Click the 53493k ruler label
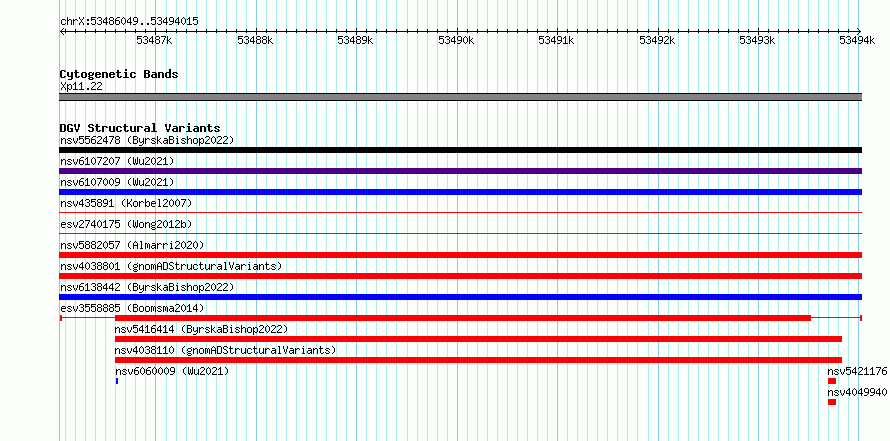This screenshot has height=441, width=890. [757, 40]
